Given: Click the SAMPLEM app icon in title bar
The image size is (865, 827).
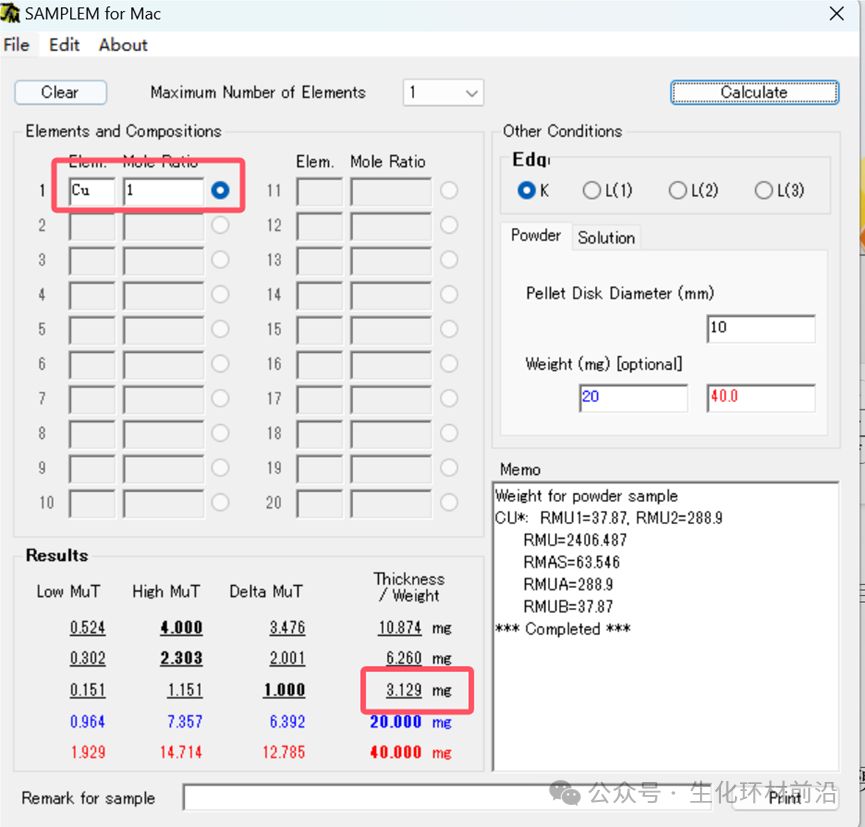Looking at the screenshot, I should pos(10,13).
